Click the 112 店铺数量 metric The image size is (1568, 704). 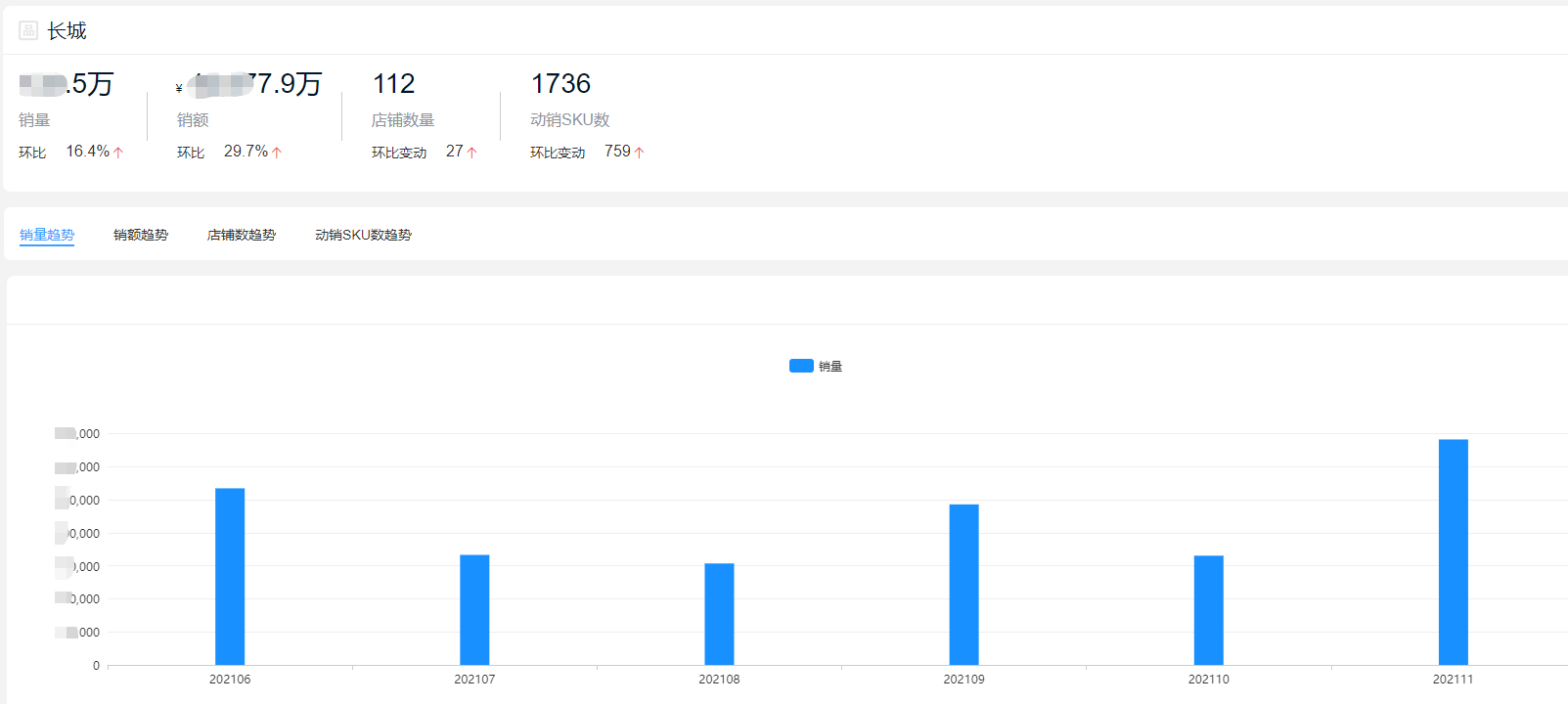click(x=394, y=84)
